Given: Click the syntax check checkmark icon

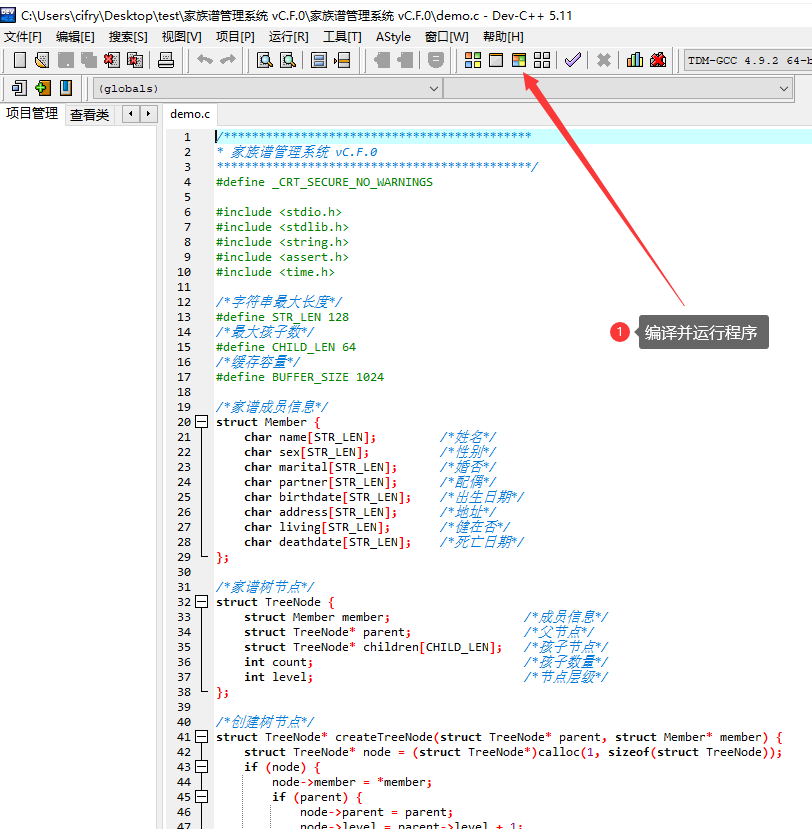Looking at the screenshot, I should point(572,60).
